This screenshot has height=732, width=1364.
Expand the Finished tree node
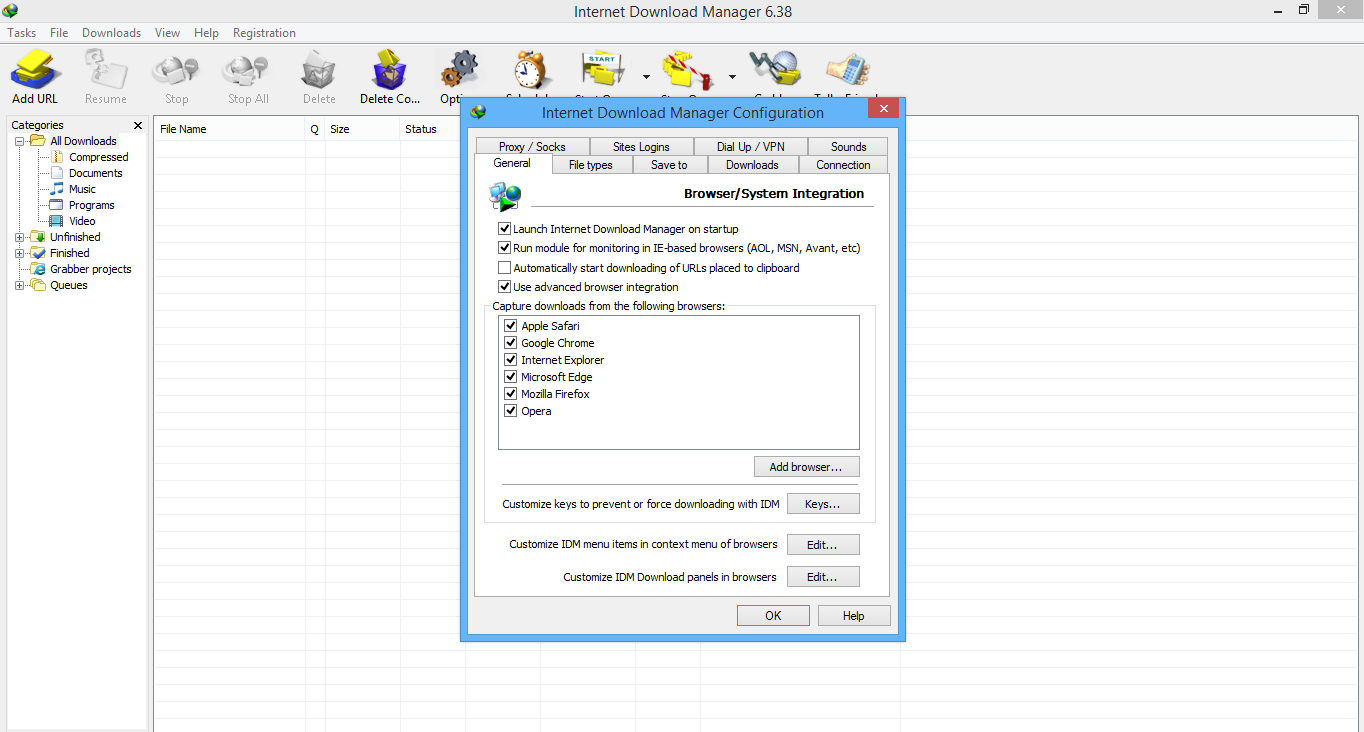point(20,253)
